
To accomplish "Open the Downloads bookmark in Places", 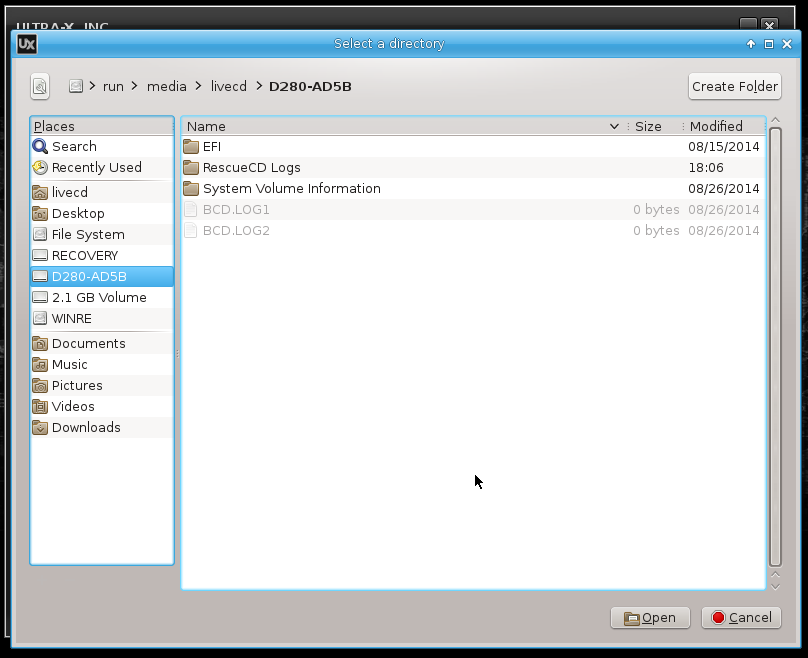I will click(x=85, y=428).
